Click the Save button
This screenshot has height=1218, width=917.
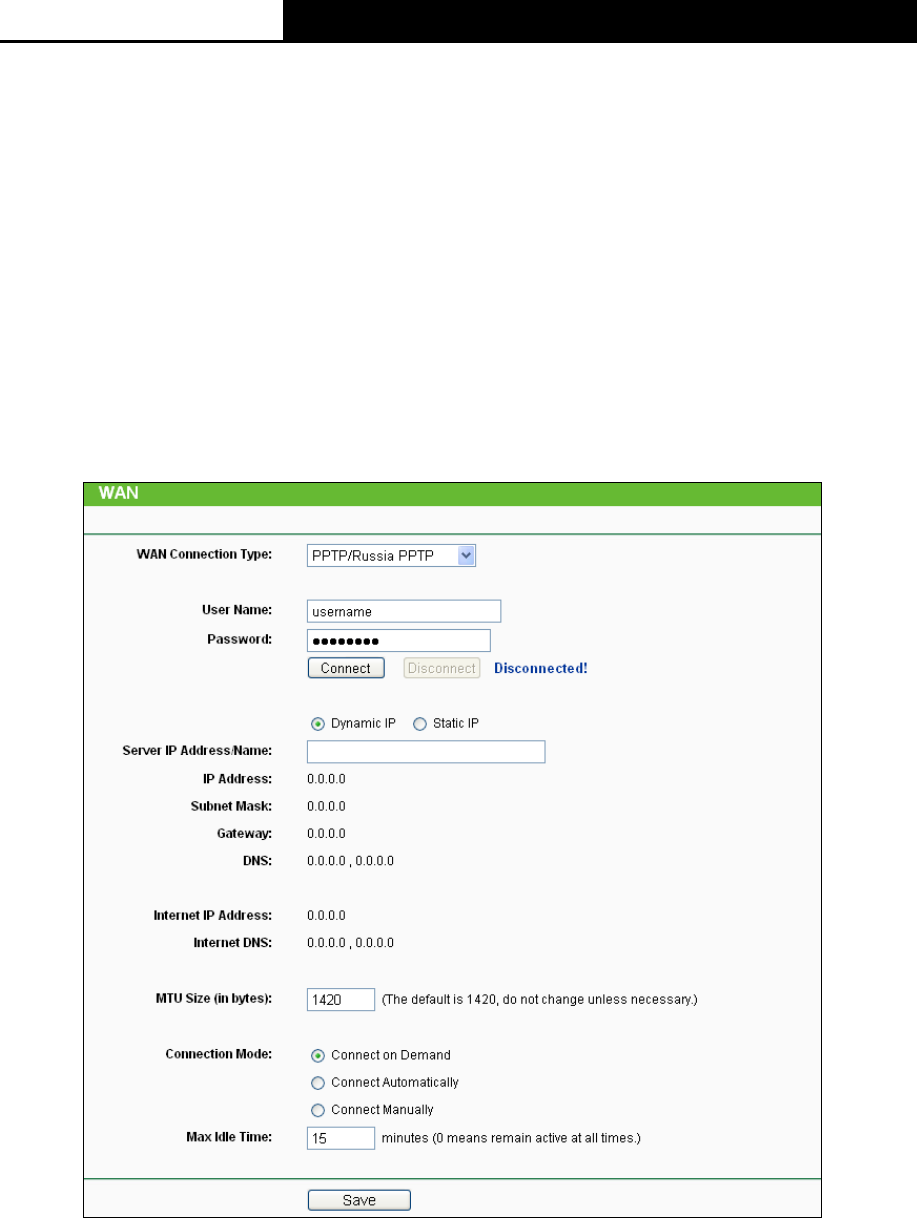tap(359, 1200)
